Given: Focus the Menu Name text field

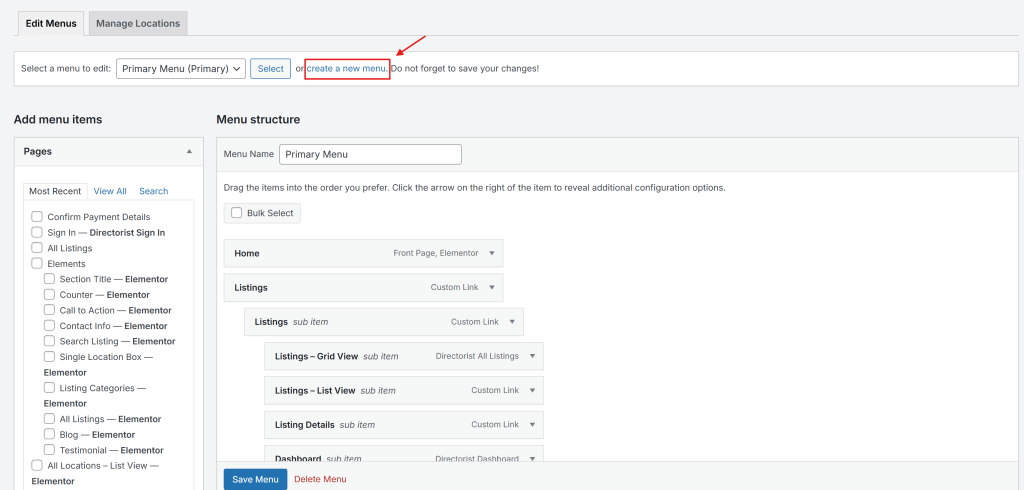Looking at the screenshot, I should (370, 155).
